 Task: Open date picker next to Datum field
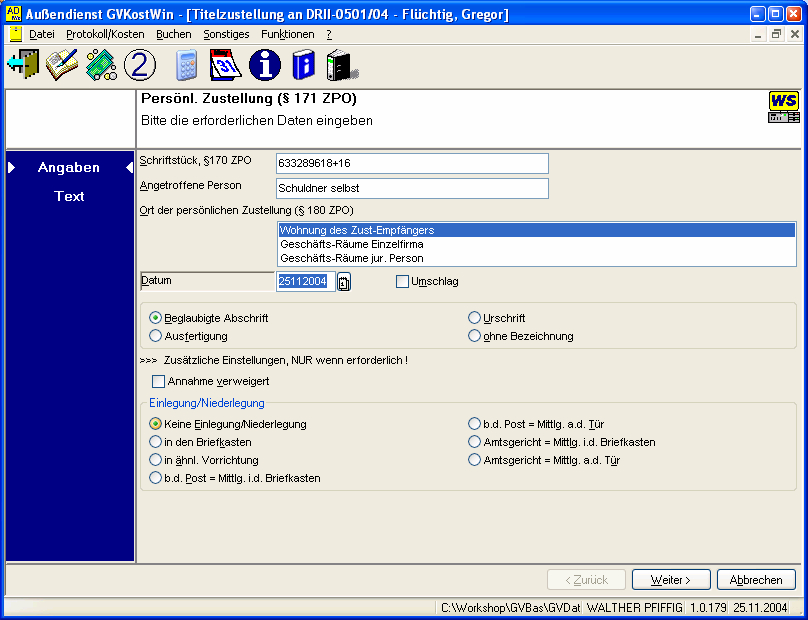[x=344, y=282]
